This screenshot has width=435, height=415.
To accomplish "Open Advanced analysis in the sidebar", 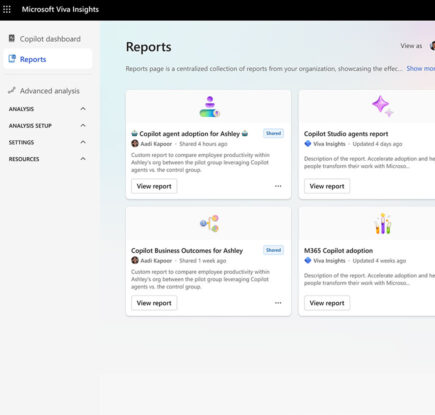I will tap(48, 91).
